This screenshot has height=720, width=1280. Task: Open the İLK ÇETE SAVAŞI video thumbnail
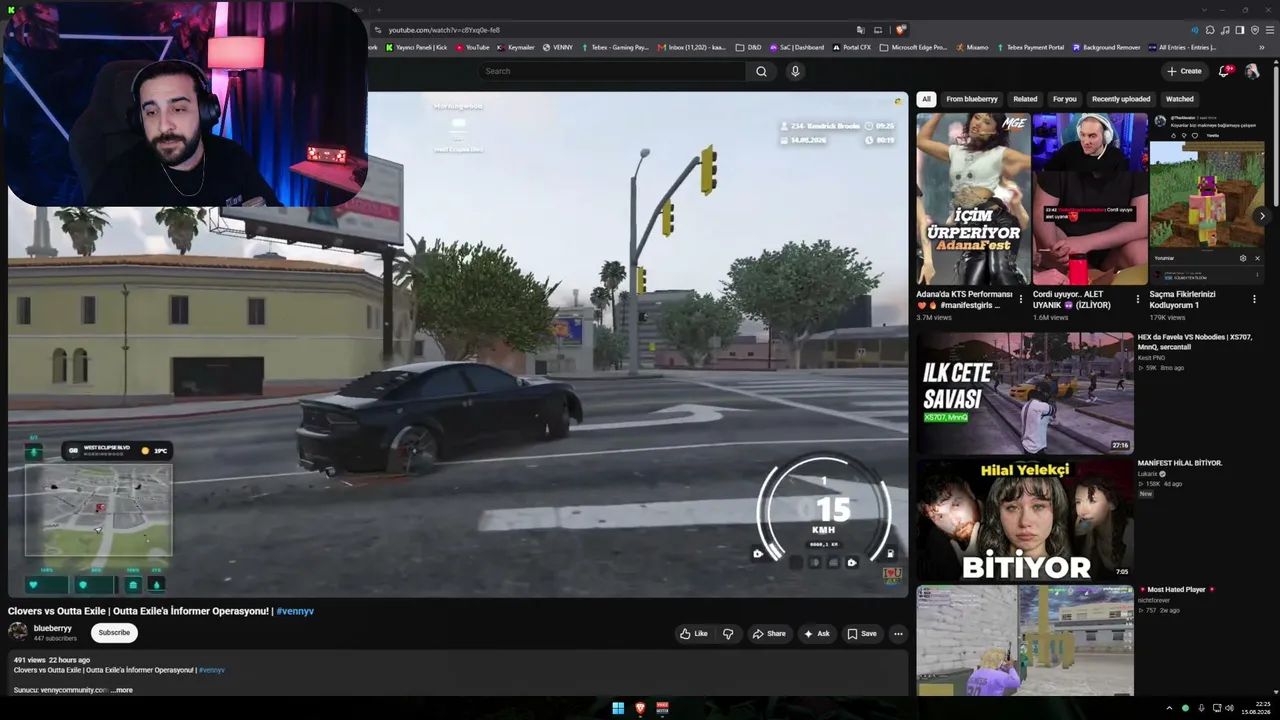1025,393
